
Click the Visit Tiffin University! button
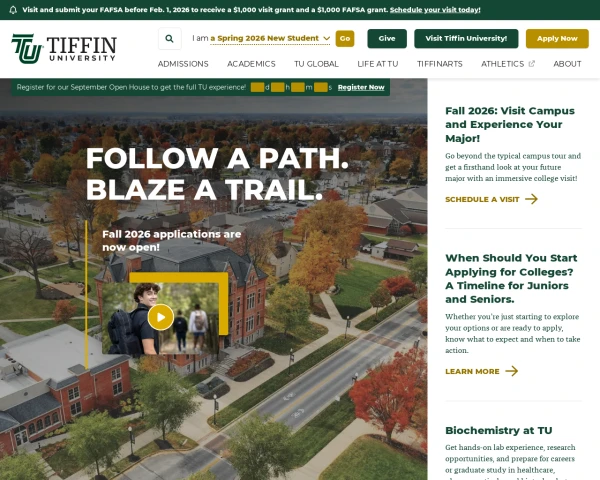pyautogui.click(x=466, y=38)
